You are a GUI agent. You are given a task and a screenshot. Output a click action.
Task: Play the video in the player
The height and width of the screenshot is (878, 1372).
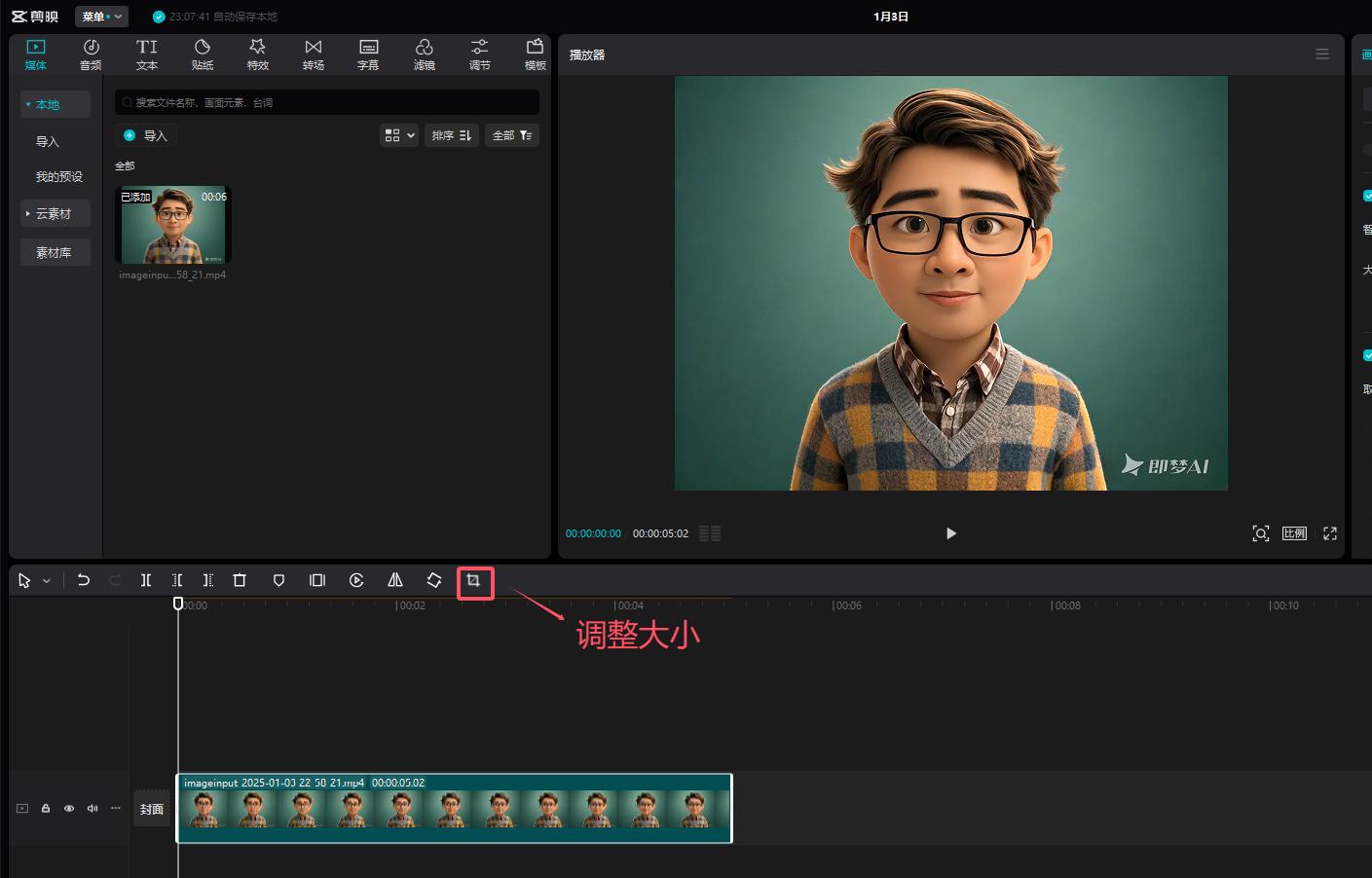click(951, 533)
